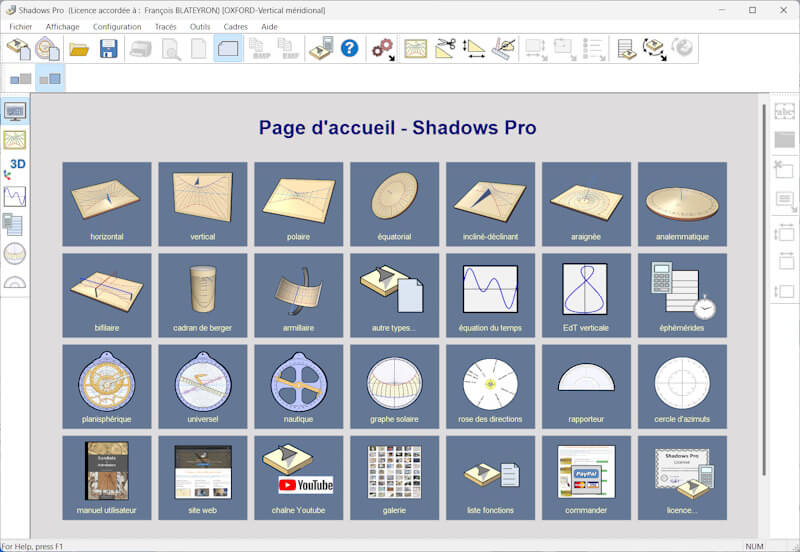
Task: Browse the galerie tile
Action: (394, 478)
